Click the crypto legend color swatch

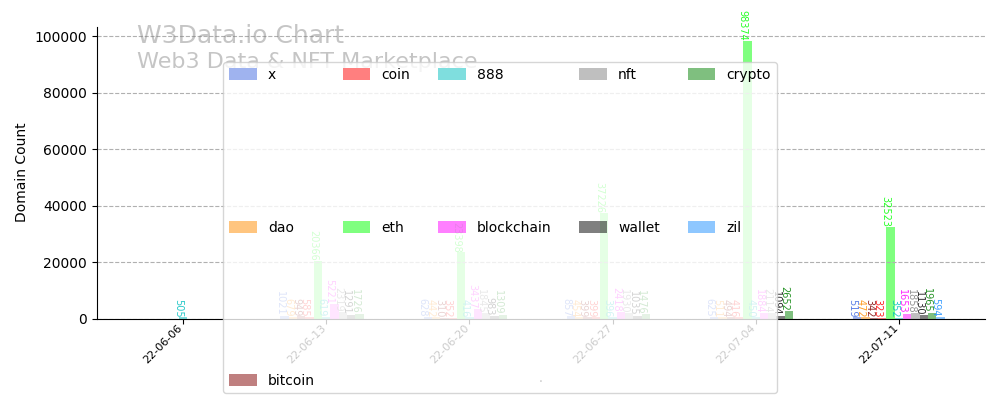(702, 74)
